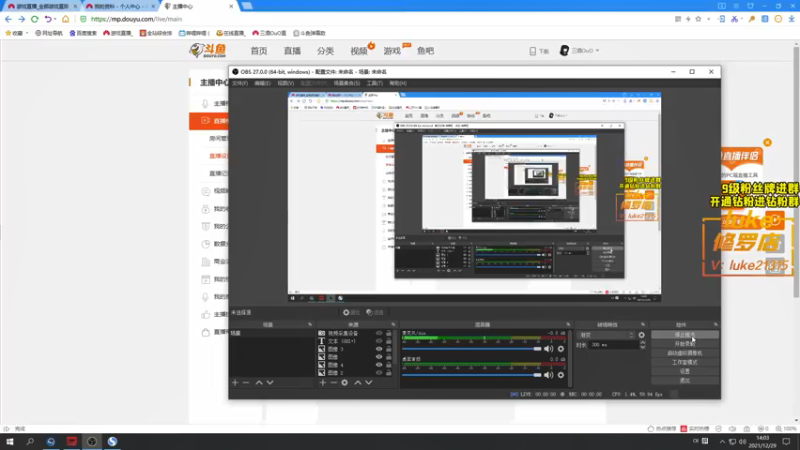The image size is (800, 450).
Task: Mute the desktop audio speaker icon
Action: tap(548, 375)
